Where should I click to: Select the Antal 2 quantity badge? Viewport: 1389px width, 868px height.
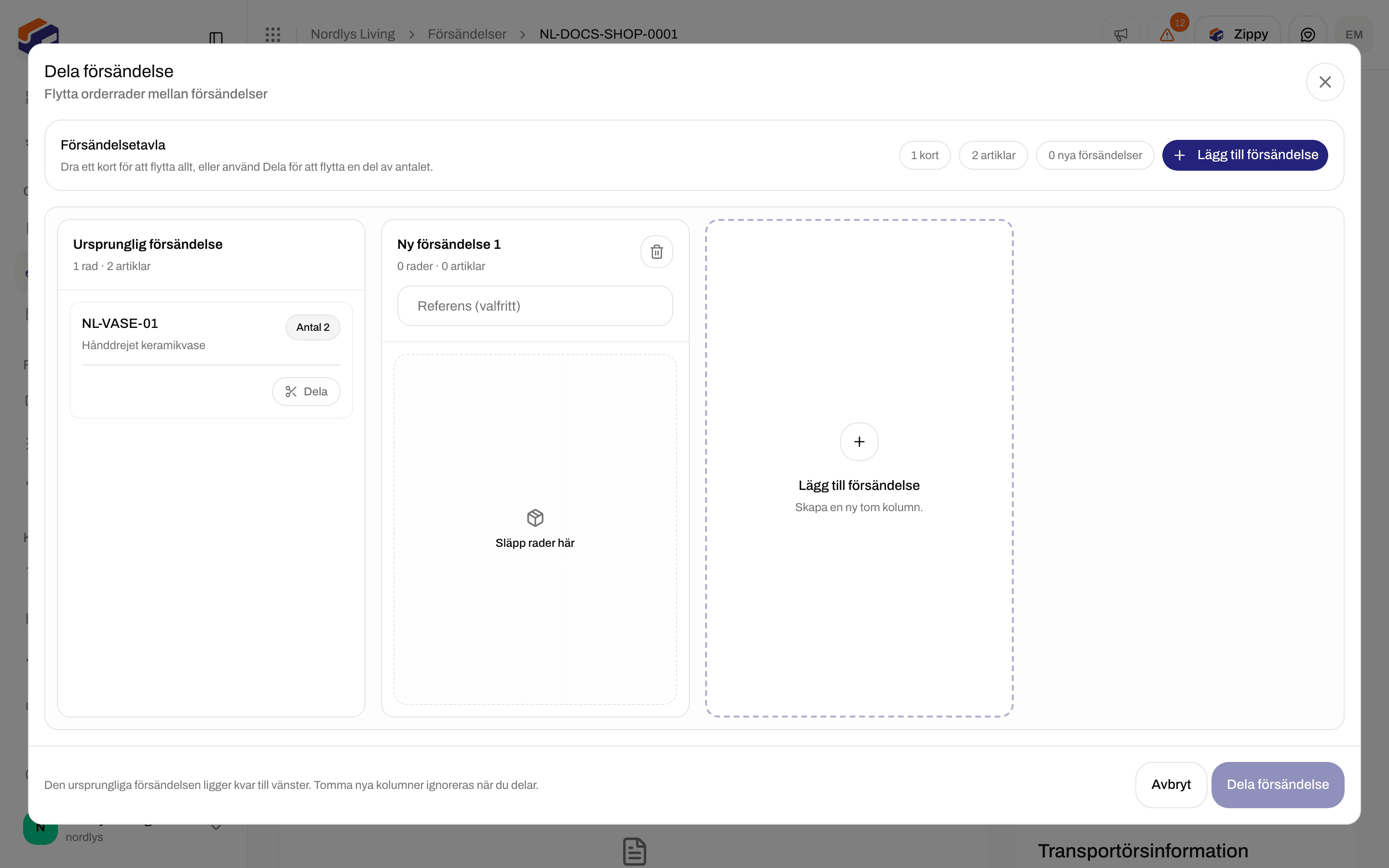[x=313, y=327]
